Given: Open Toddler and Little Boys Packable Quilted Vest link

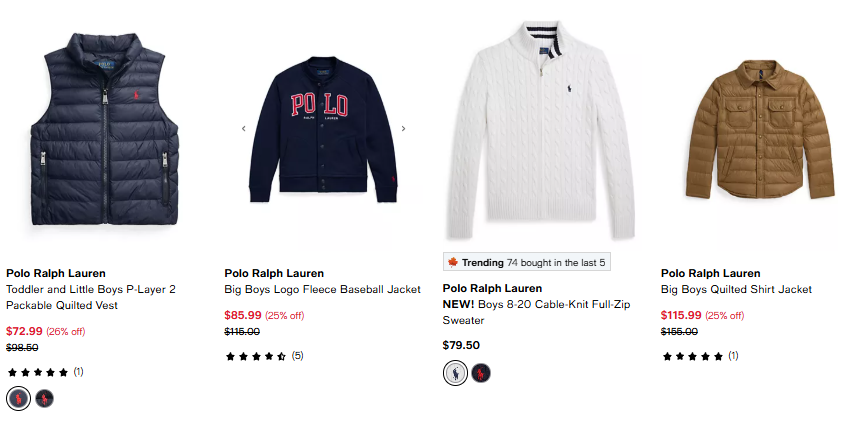Looking at the screenshot, I should point(91,297).
